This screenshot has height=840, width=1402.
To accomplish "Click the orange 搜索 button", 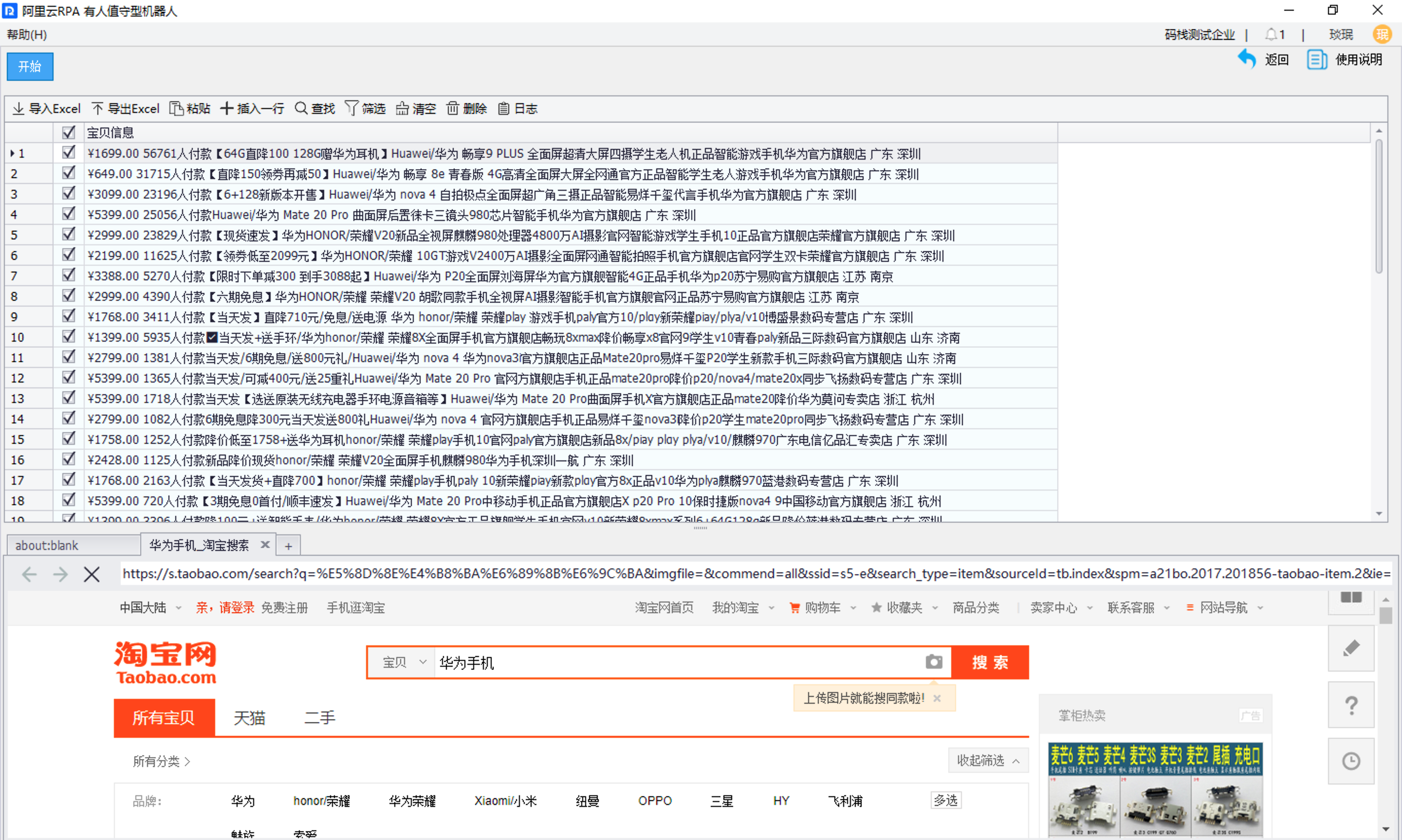I will click(x=990, y=662).
